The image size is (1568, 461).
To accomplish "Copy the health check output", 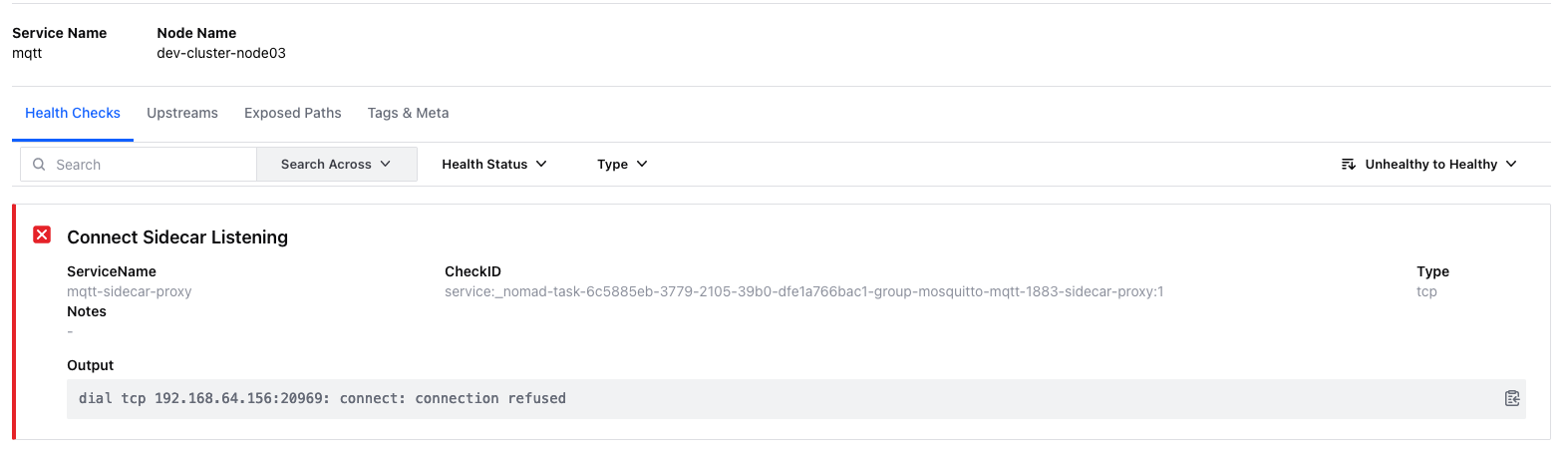I will (x=1511, y=398).
